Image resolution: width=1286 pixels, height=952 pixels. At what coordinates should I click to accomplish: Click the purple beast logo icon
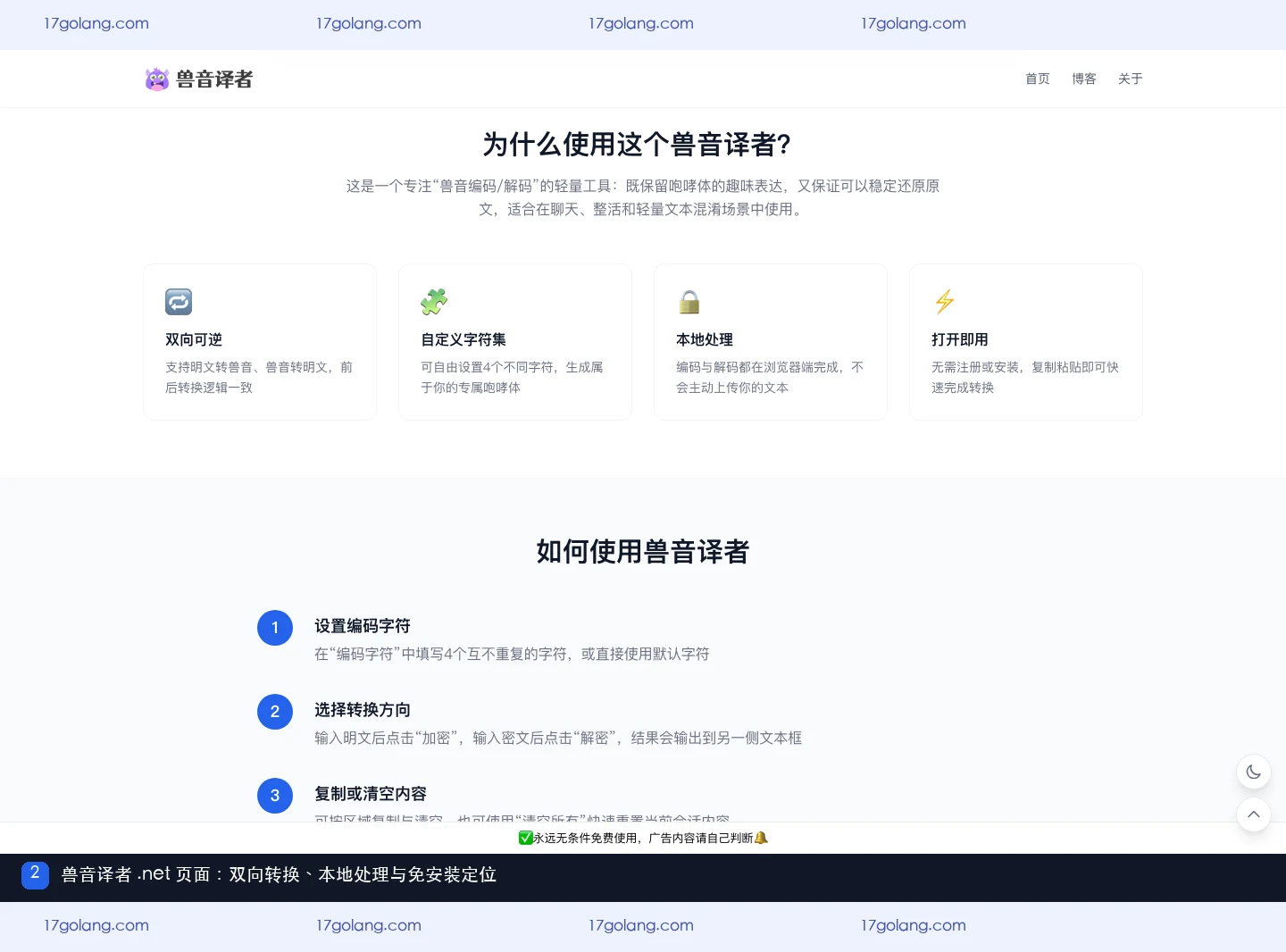coord(157,79)
